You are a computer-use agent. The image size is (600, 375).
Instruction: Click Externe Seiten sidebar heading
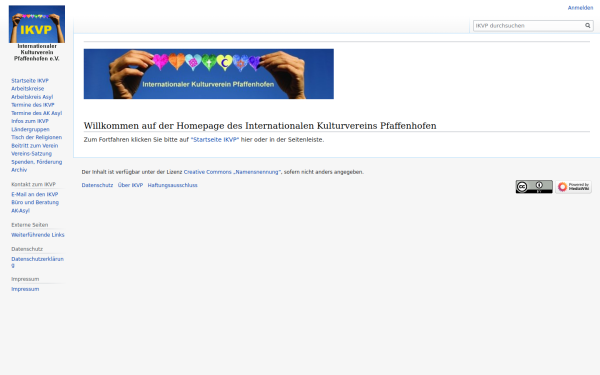29,225
